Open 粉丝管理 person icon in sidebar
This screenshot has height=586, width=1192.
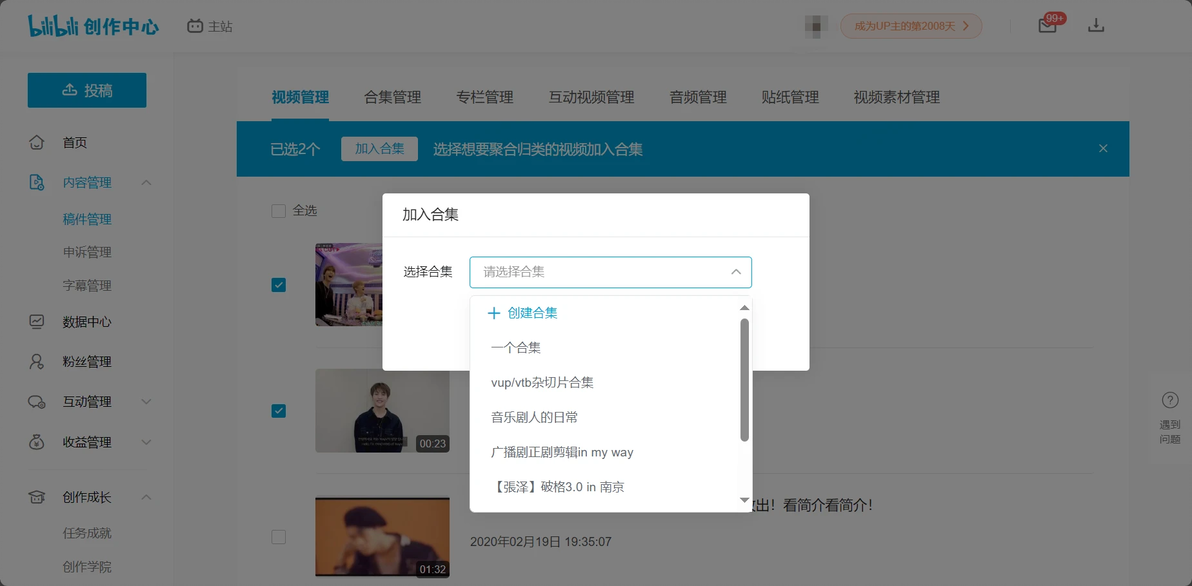coord(36,362)
